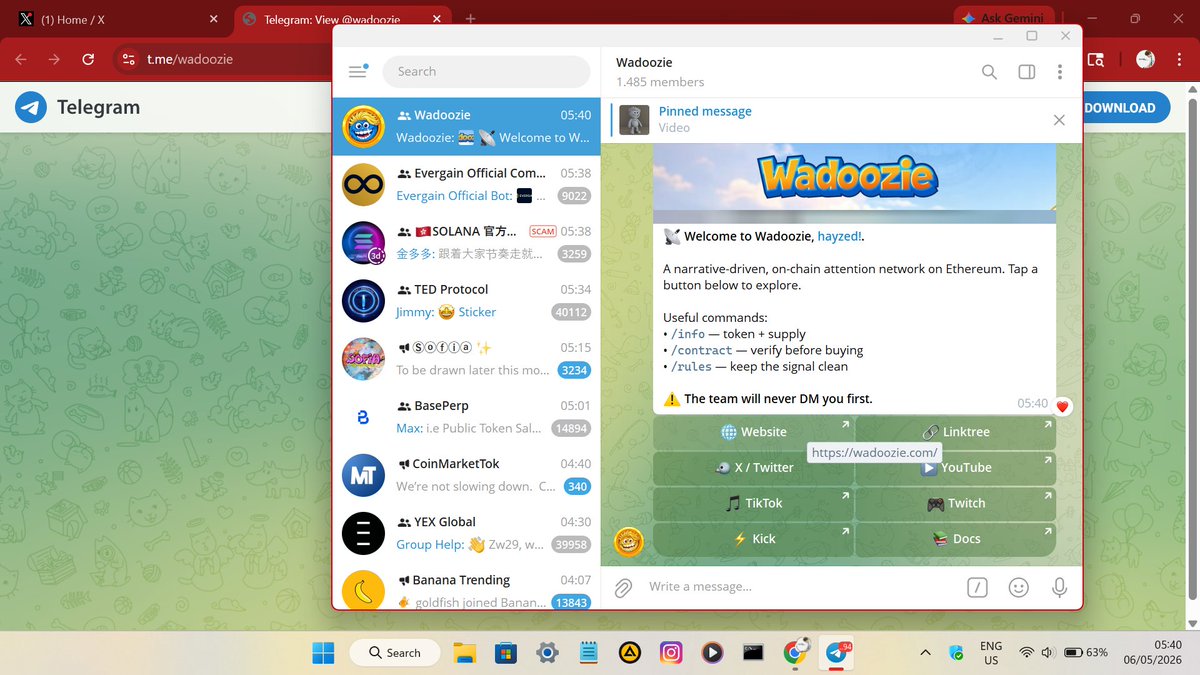Click the Ask Gemini button in Chrome
Viewport: 1200px width, 675px height.
tap(1003, 18)
